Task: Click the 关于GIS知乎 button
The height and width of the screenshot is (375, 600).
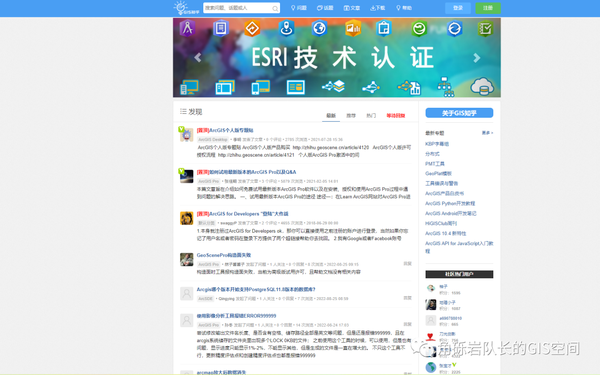Action: [x=459, y=113]
